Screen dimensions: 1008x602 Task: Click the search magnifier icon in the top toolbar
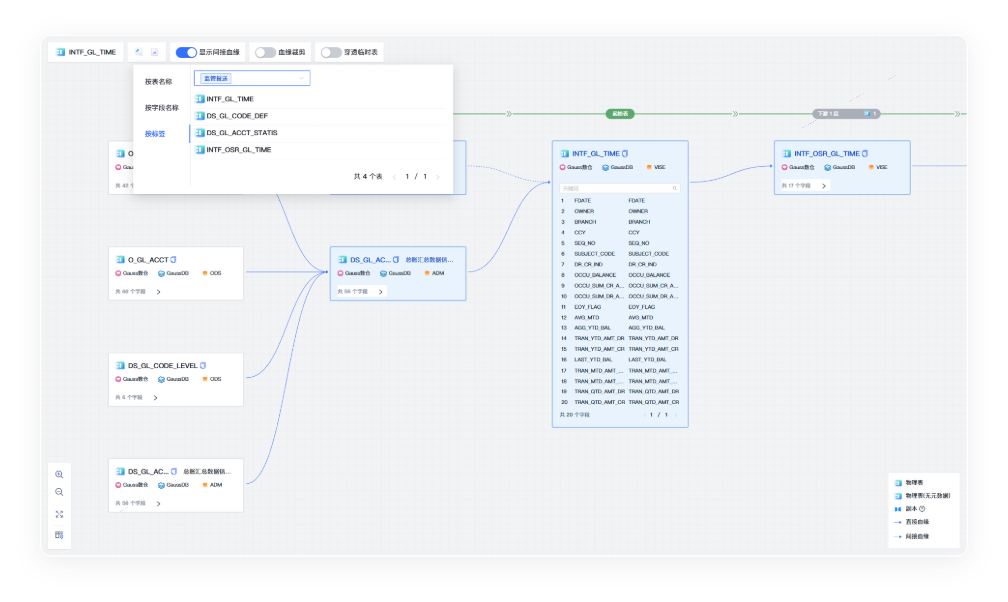click(x=139, y=52)
